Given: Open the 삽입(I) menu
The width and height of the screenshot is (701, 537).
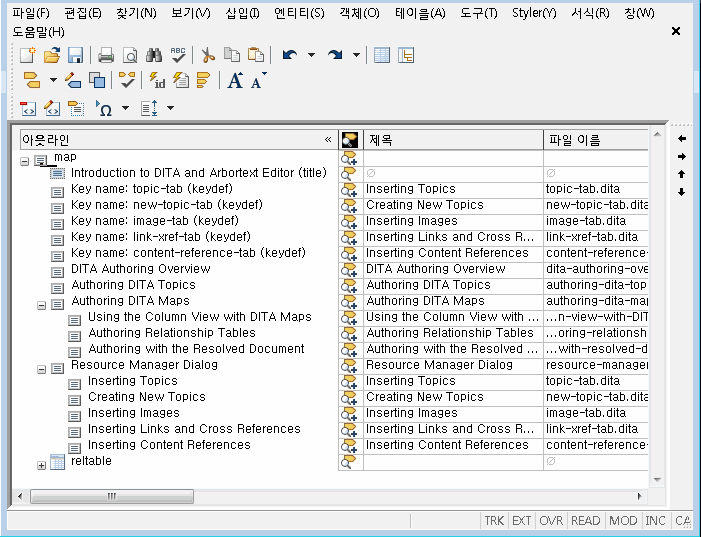Looking at the screenshot, I should tap(242, 13).
